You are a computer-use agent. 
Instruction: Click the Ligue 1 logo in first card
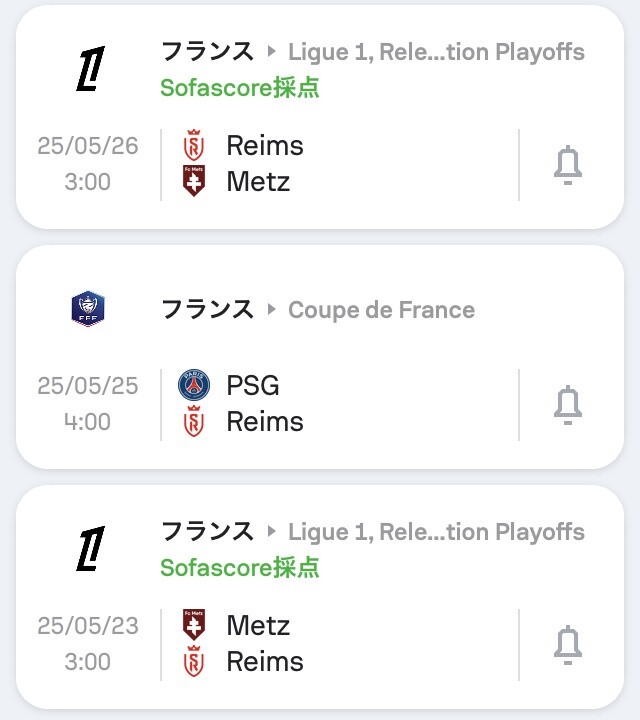coord(90,68)
